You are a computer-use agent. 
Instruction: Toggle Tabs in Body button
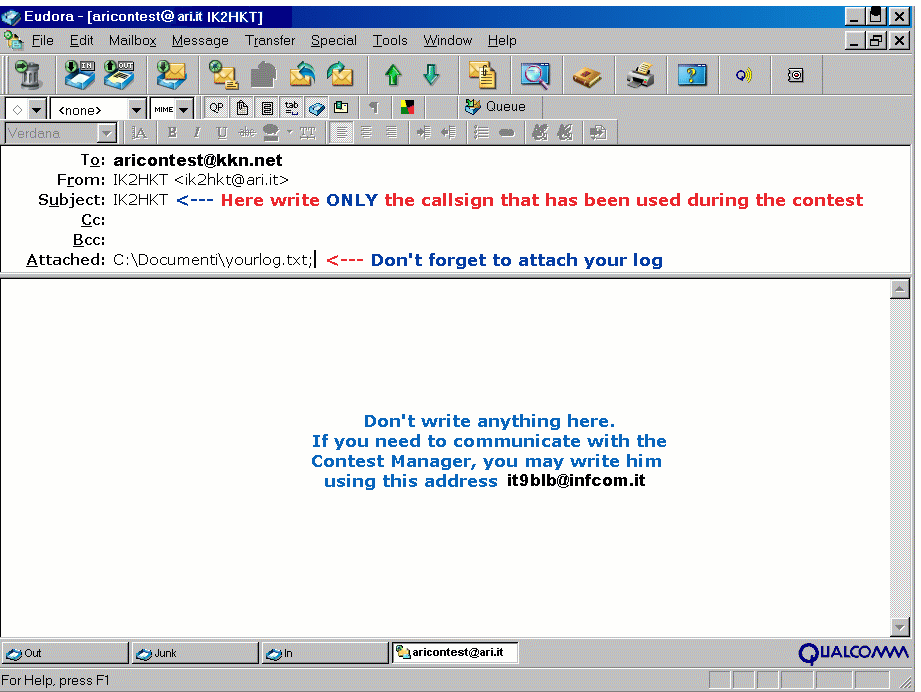click(x=292, y=108)
